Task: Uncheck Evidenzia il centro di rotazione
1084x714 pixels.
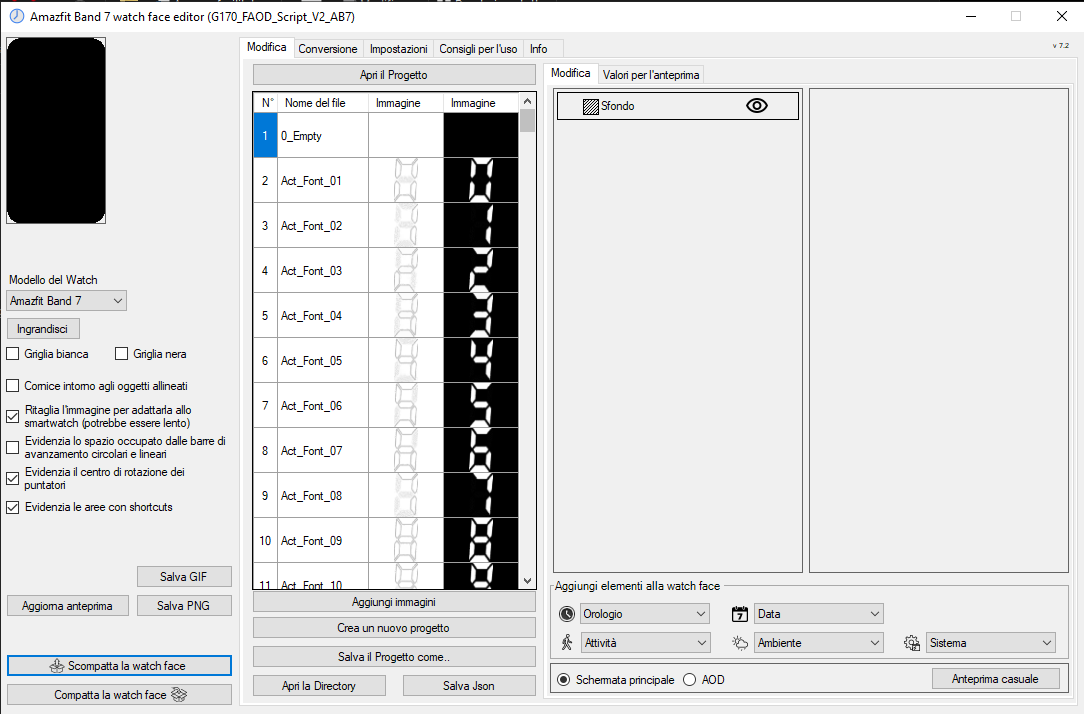Action: tap(12, 478)
